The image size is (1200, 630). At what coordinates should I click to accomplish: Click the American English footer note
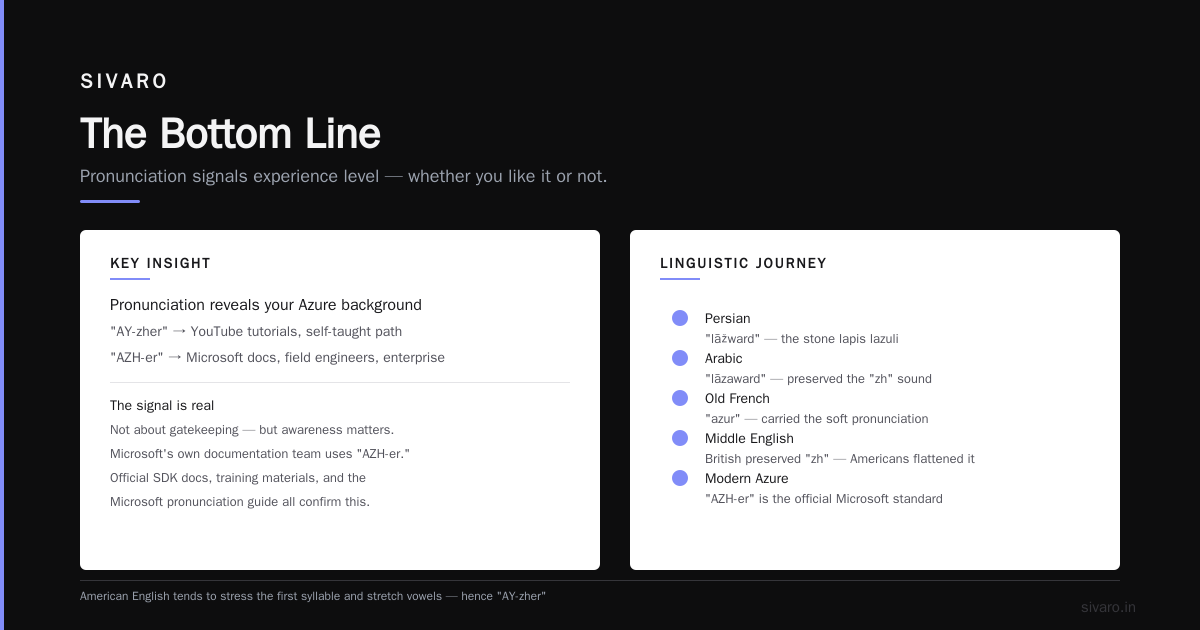point(313,596)
